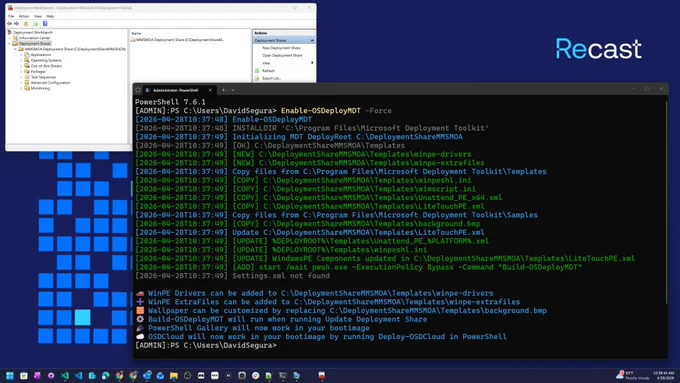The height and width of the screenshot is (383, 680).
Task: Open Microsoft Edge from taskbar
Action: [106, 376]
